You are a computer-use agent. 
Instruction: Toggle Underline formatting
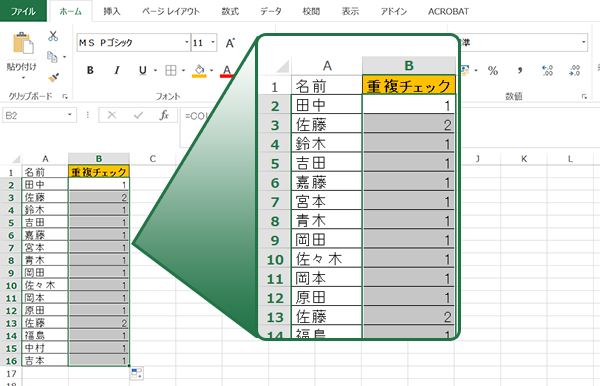point(143,70)
